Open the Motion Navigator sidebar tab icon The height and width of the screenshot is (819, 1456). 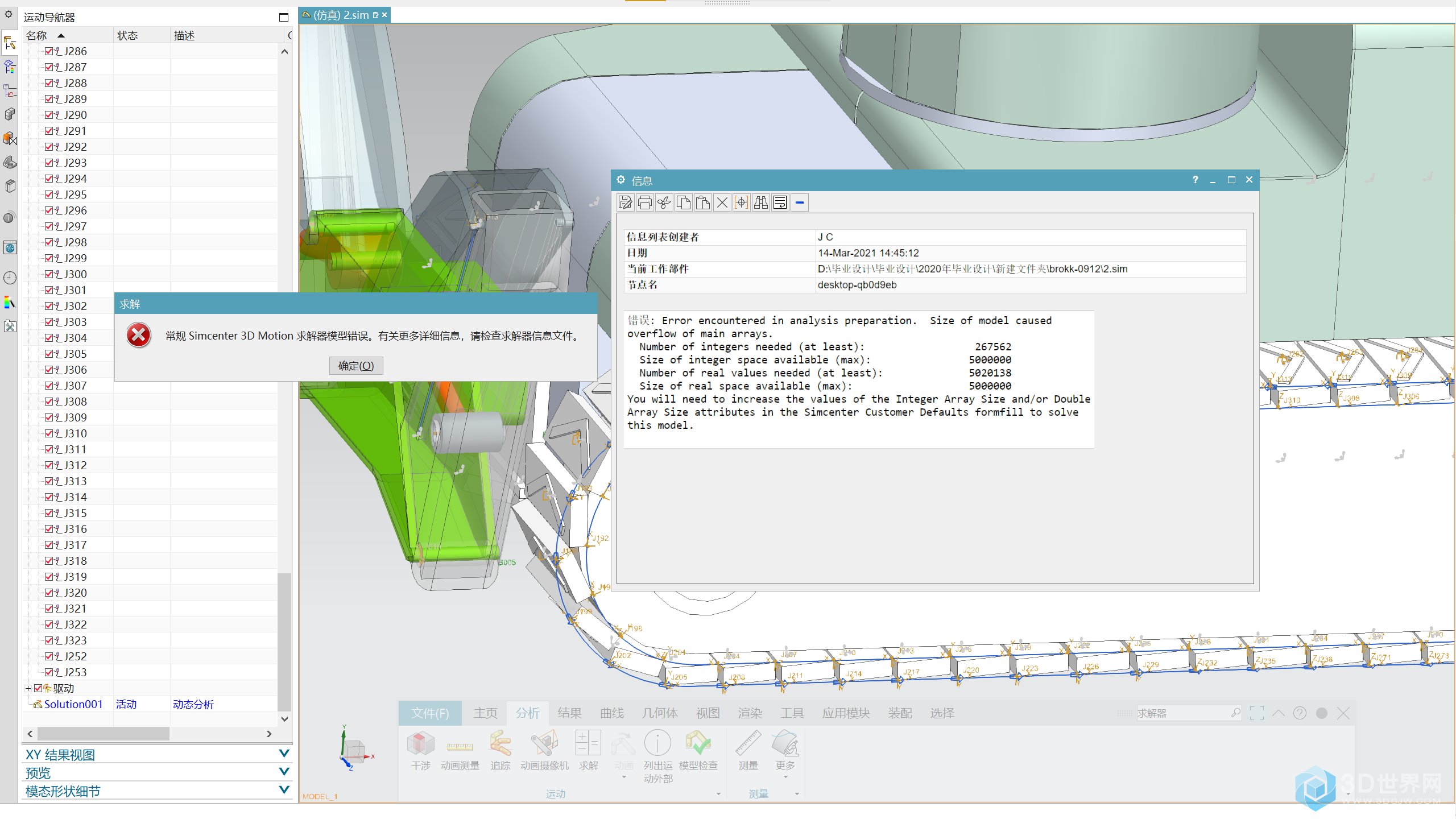point(10,43)
